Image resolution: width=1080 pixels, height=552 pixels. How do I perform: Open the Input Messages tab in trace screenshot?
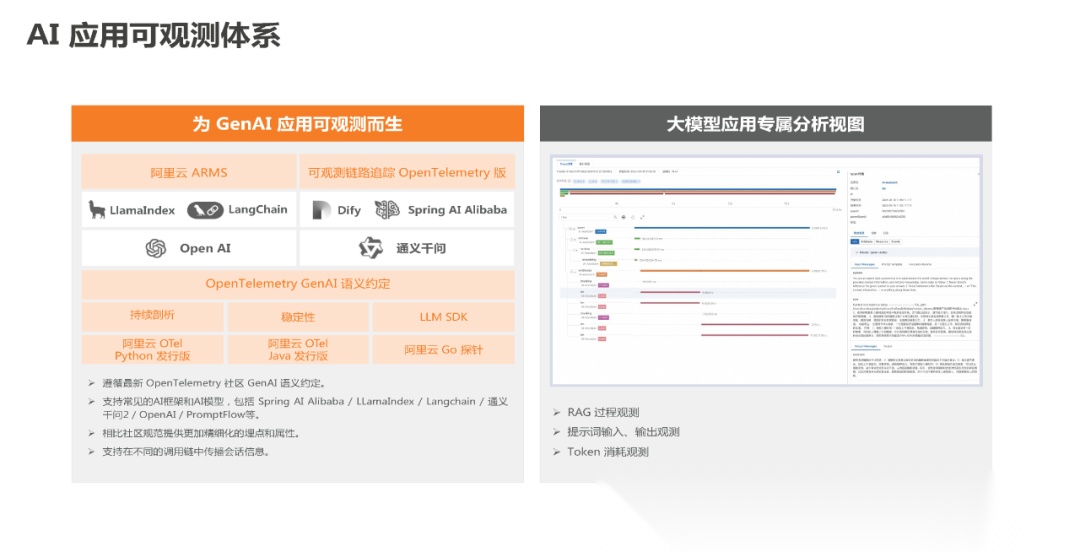click(x=864, y=265)
